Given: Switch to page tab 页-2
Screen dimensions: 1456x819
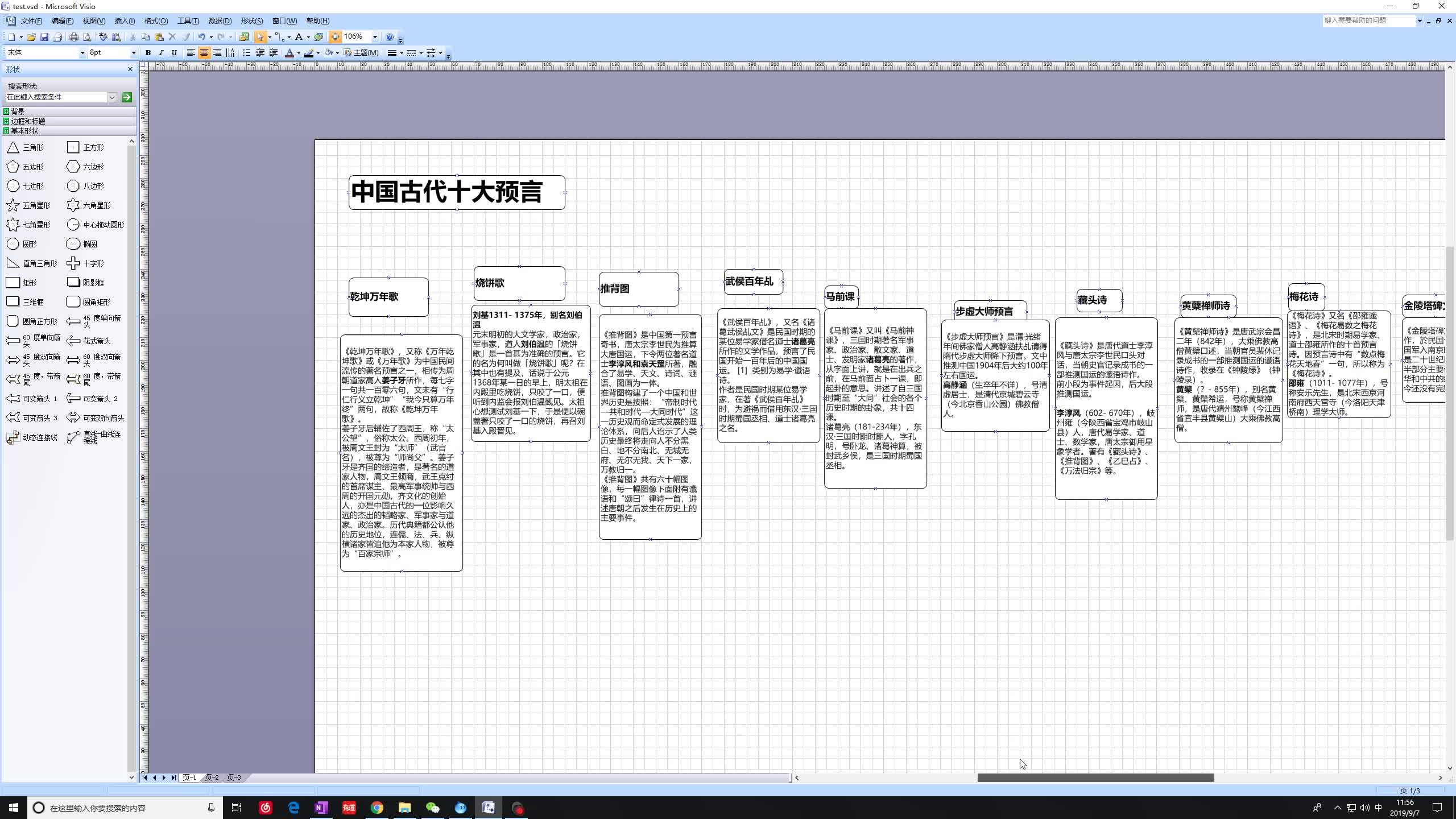Looking at the screenshot, I should click(212, 777).
